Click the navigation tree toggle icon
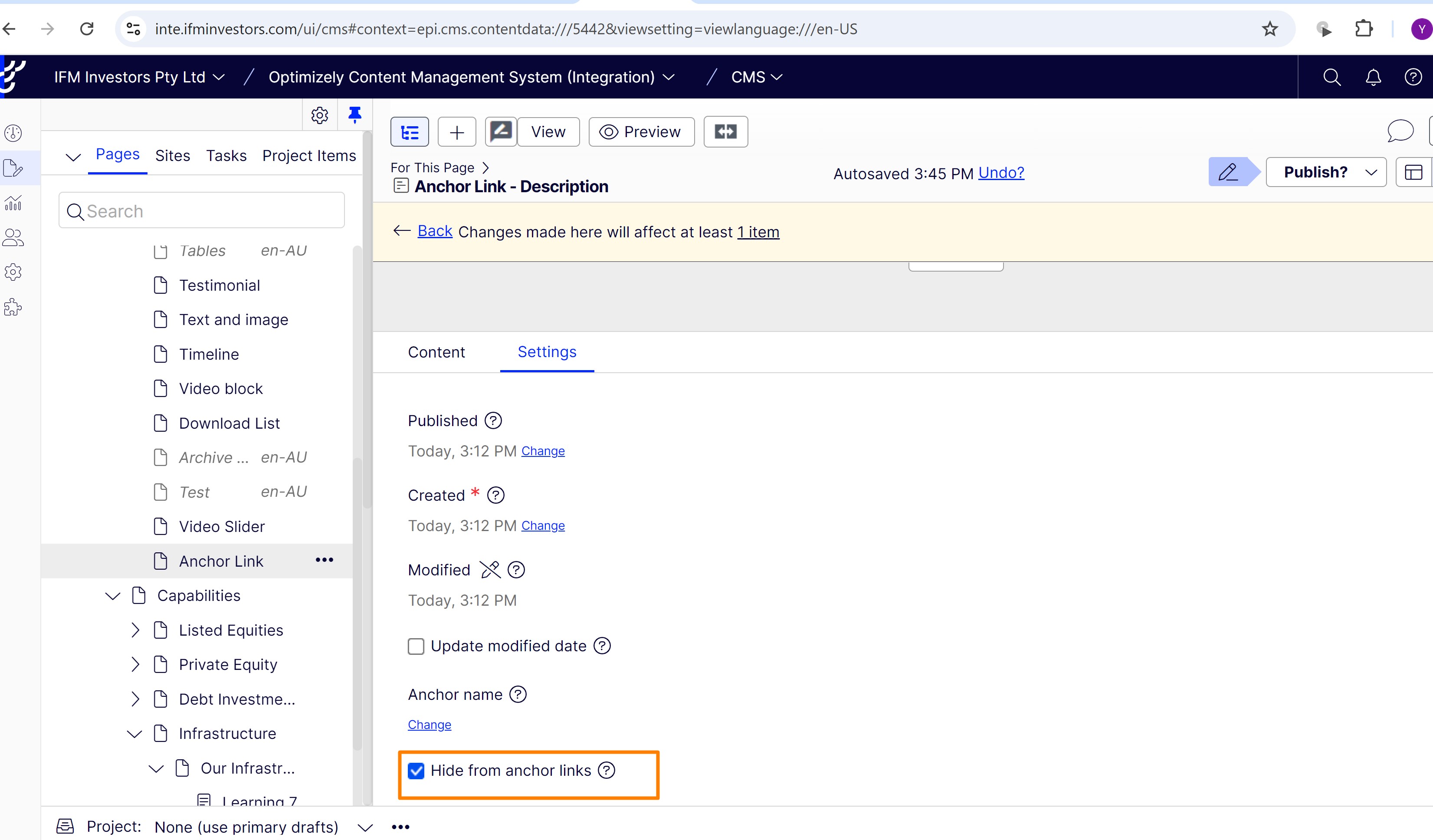The width and height of the screenshot is (1433, 840). pos(410,132)
